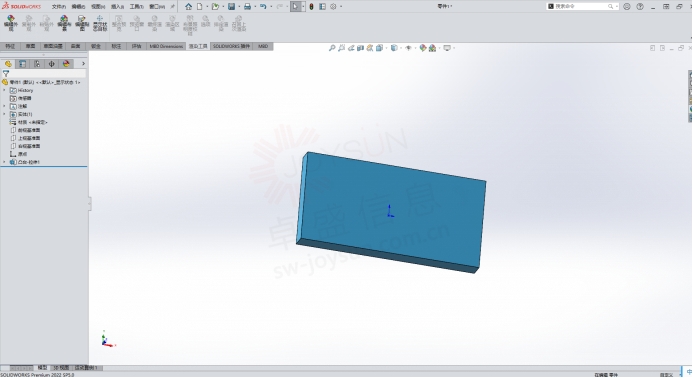693x378 pixels.
Task: Click the View Orientation icon
Action: [x=379, y=48]
